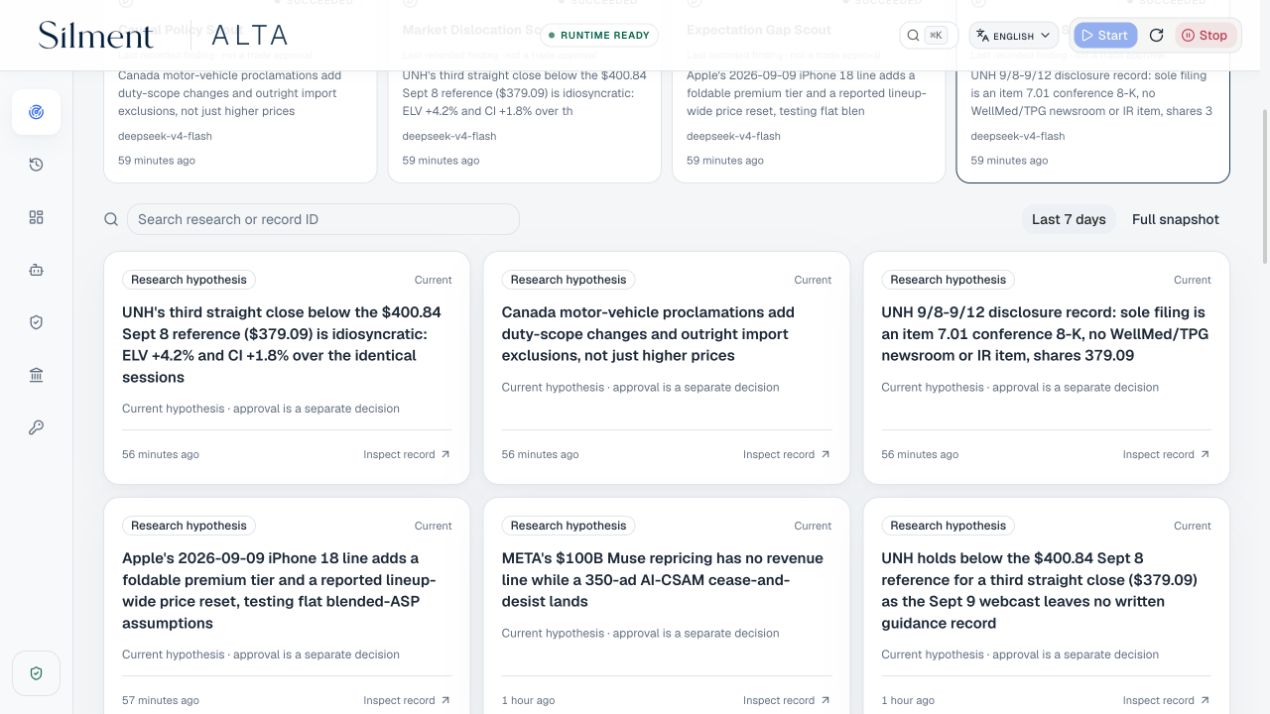Open UNH holds below $400.84 webcast title
1270x714 pixels.
[x=1039, y=591]
